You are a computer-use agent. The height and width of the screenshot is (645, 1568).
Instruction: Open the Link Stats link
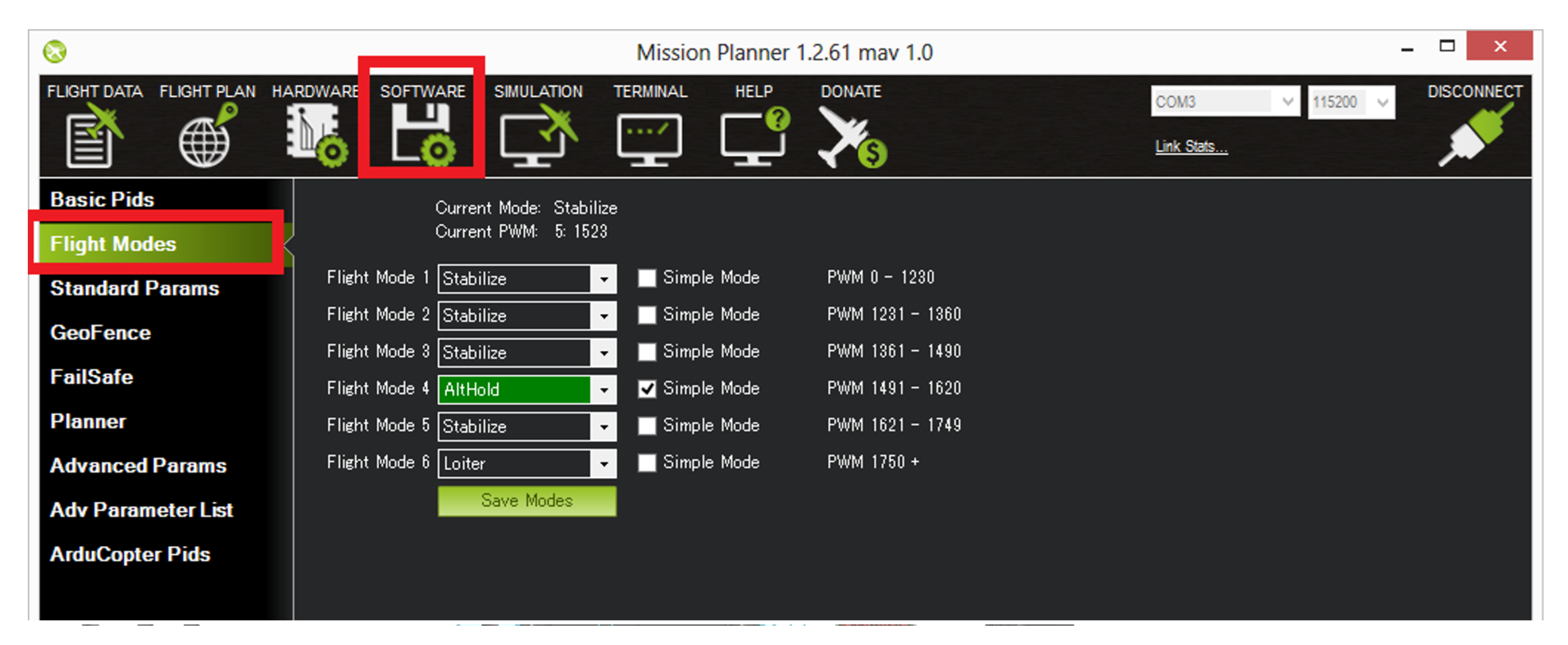tap(1191, 146)
